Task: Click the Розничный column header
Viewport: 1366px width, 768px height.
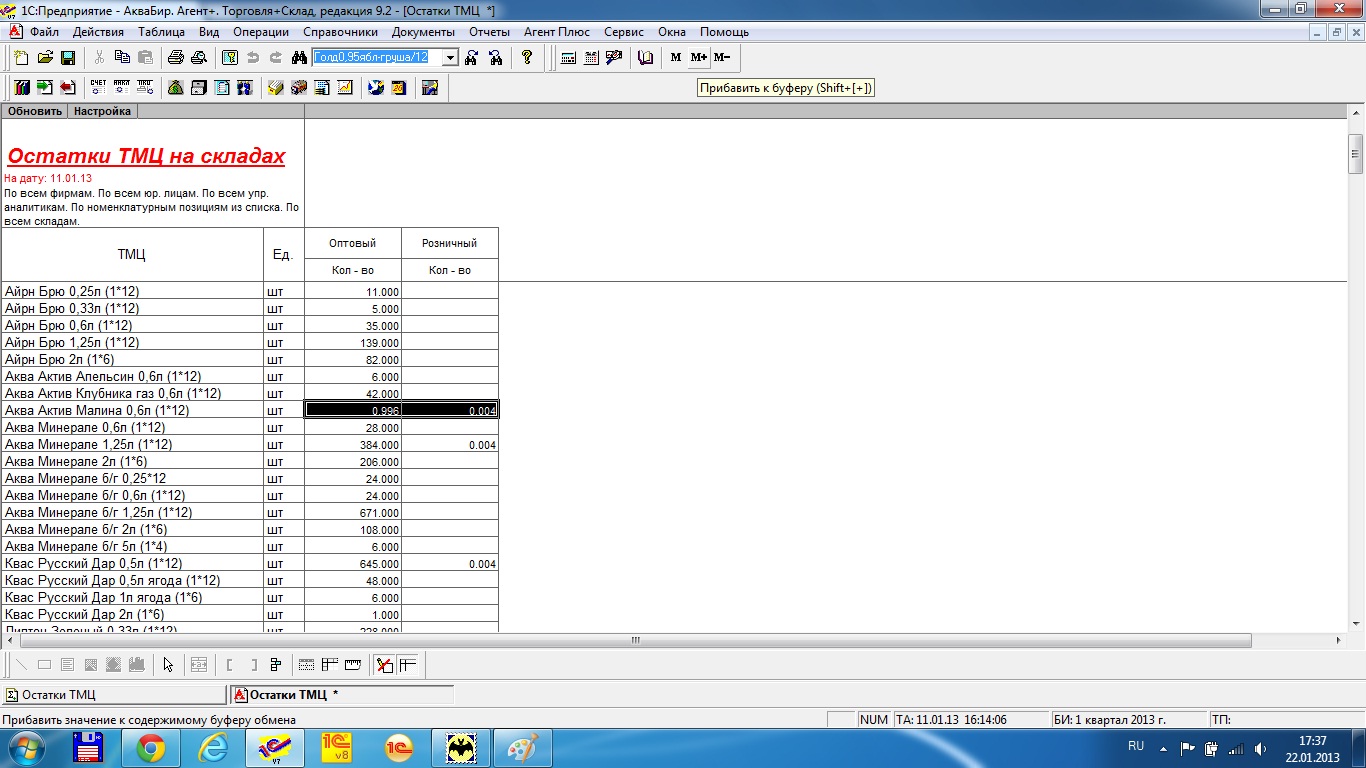Action: [x=450, y=243]
